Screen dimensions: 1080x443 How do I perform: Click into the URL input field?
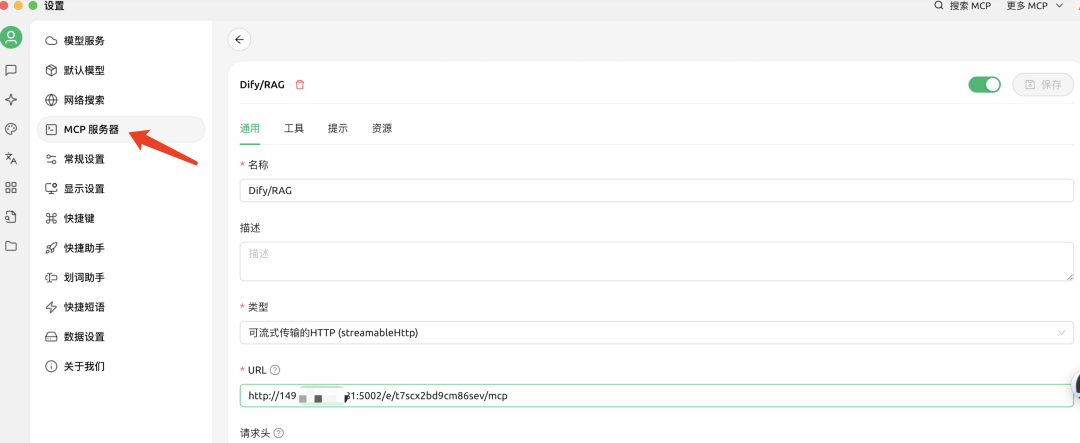[x=656, y=396]
